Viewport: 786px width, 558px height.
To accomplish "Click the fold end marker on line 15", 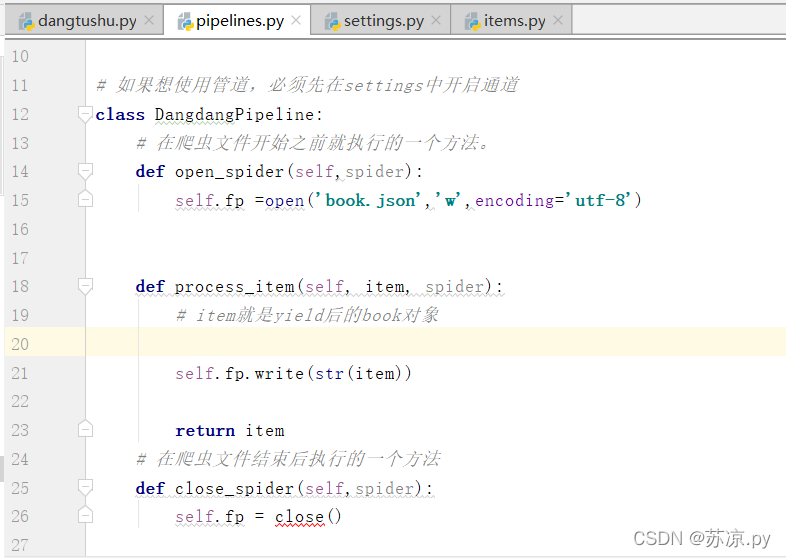I will pyautogui.click(x=85, y=200).
